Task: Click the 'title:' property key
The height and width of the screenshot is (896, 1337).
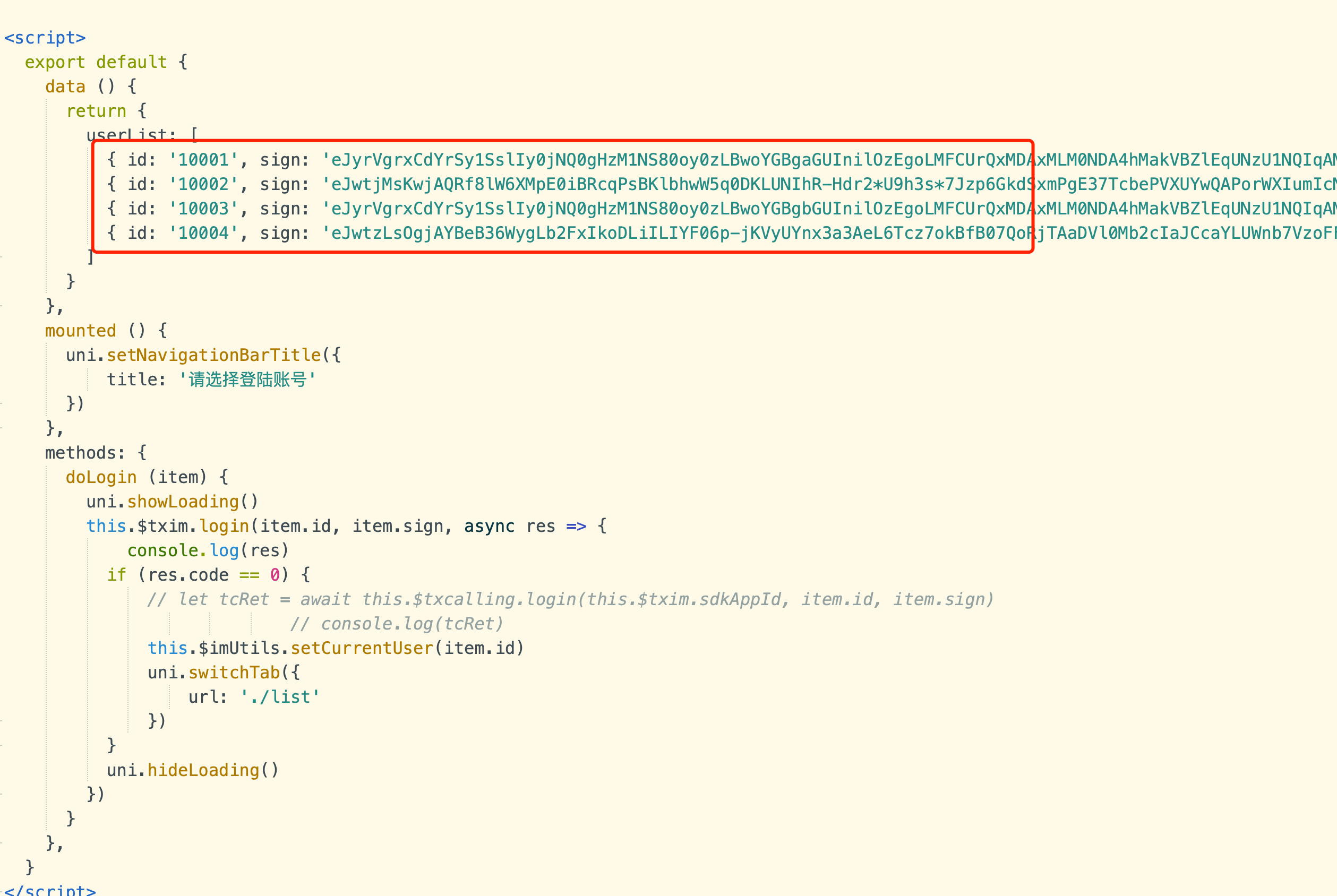Action: [136, 380]
